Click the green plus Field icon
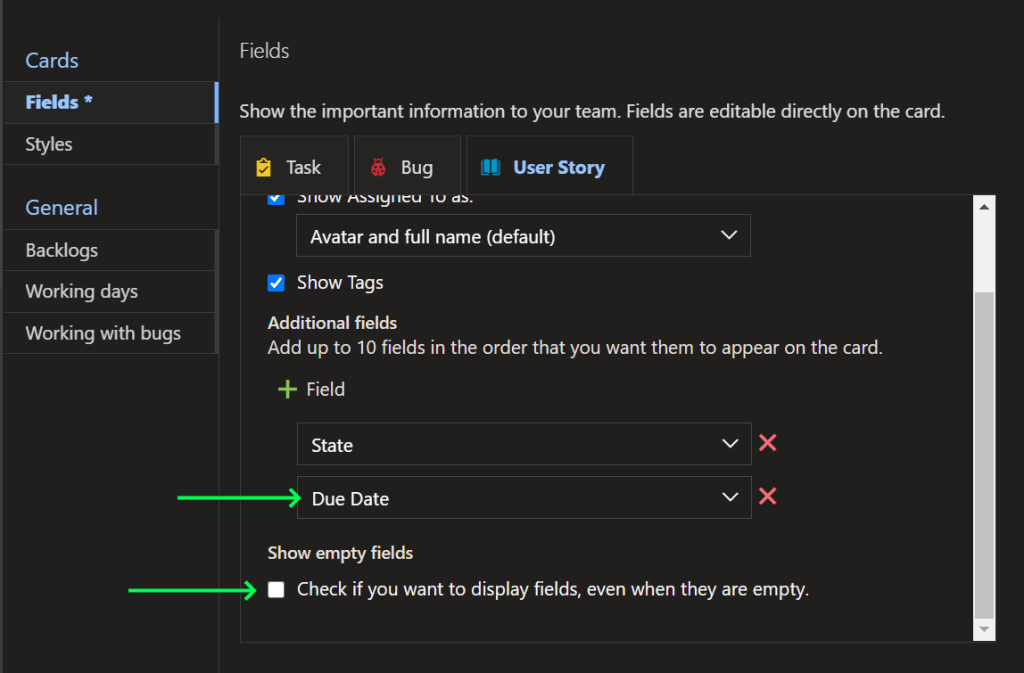Screen dimensions: 1024x673 point(288,389)
